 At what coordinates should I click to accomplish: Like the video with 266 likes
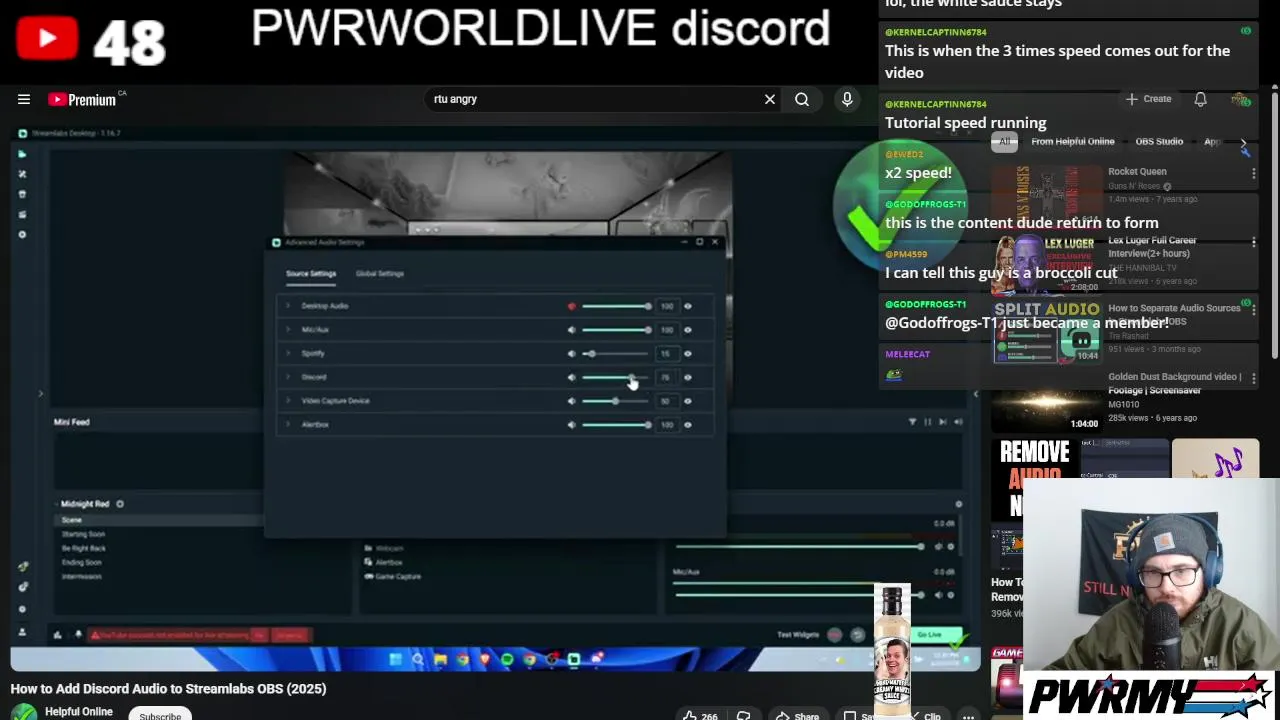coord(700,715)
